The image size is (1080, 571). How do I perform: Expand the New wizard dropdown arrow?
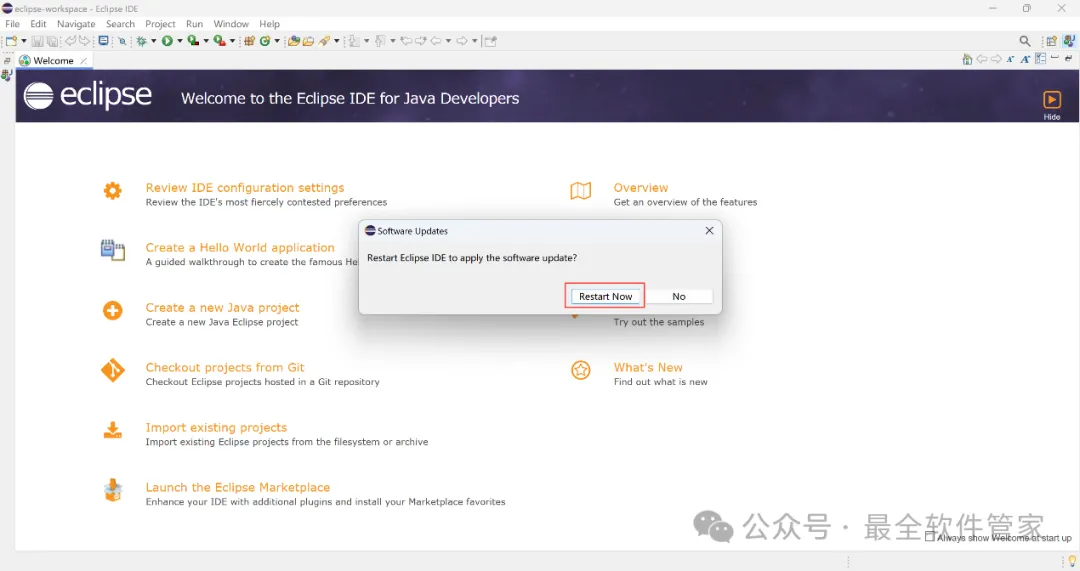pos(23,41)
